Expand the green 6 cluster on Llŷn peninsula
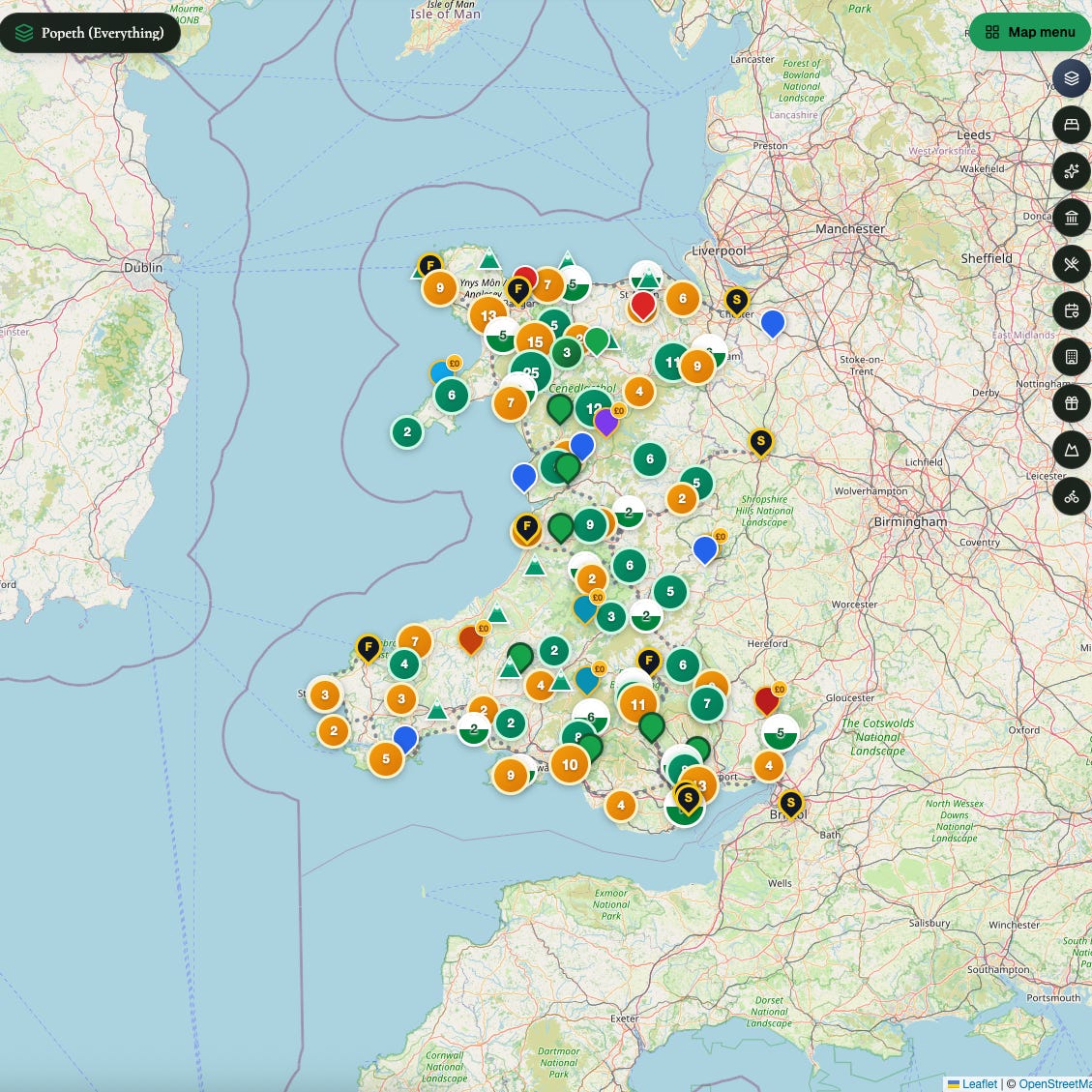The height and width of the screenshot is (1092, 1092). (452, 395)
